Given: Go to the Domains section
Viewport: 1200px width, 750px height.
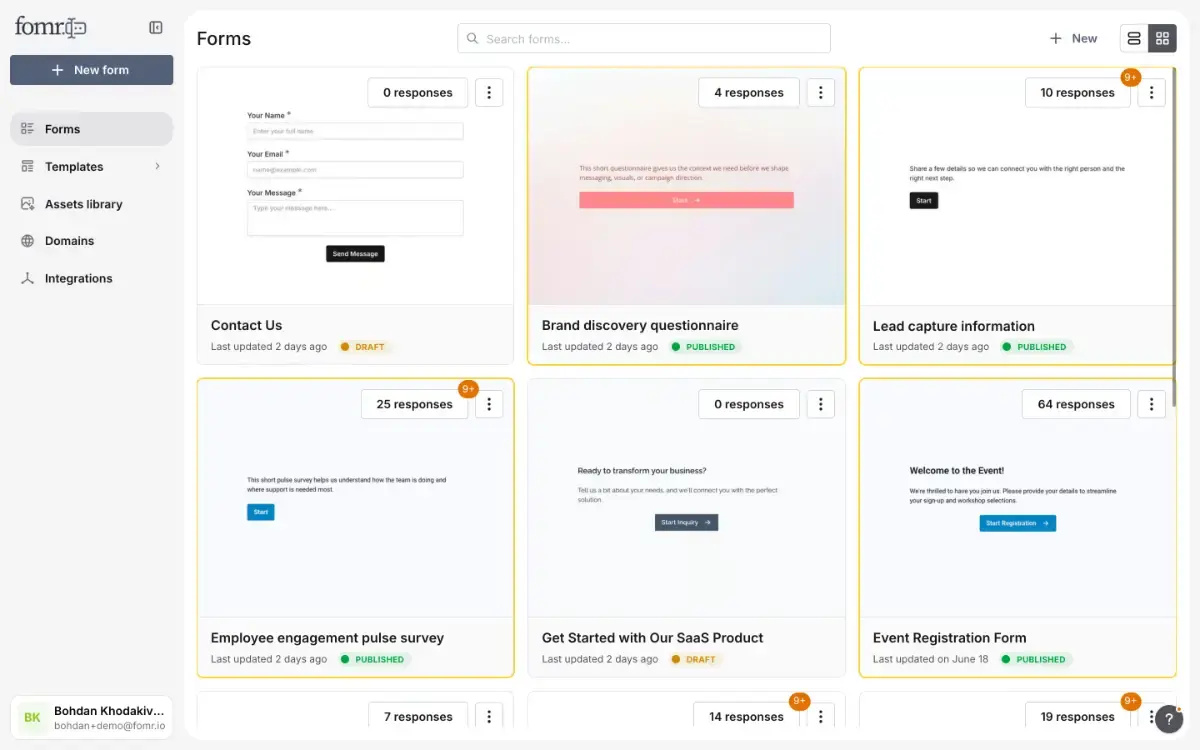Looking at the screenshot, I should click(x=91, y=241).
